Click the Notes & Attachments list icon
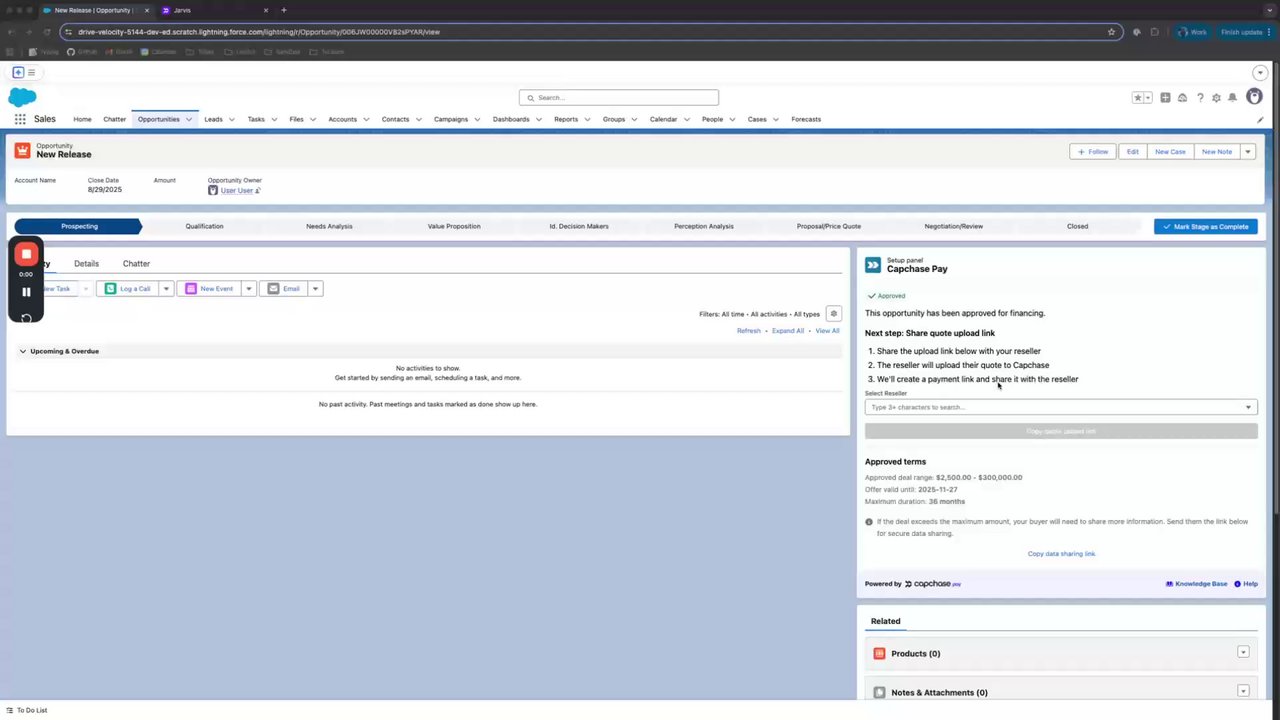 [x=880, y=692]
